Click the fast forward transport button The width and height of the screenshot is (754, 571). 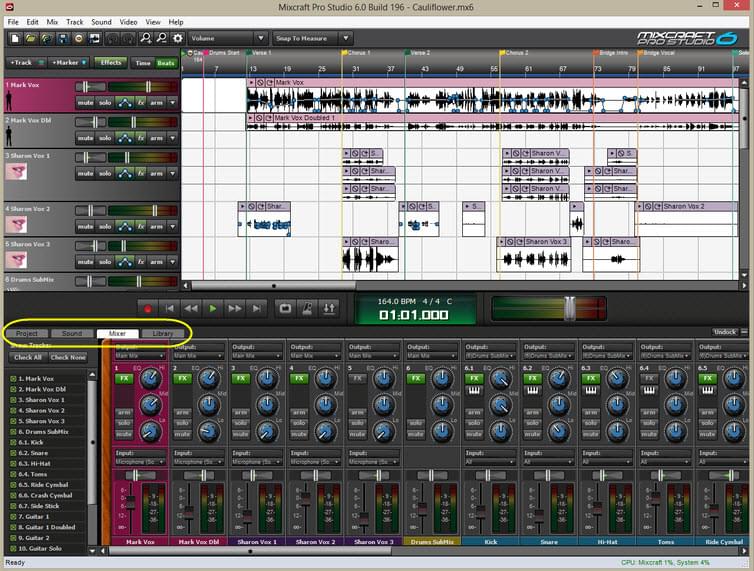pyautogui.click(x=235, y=309)
